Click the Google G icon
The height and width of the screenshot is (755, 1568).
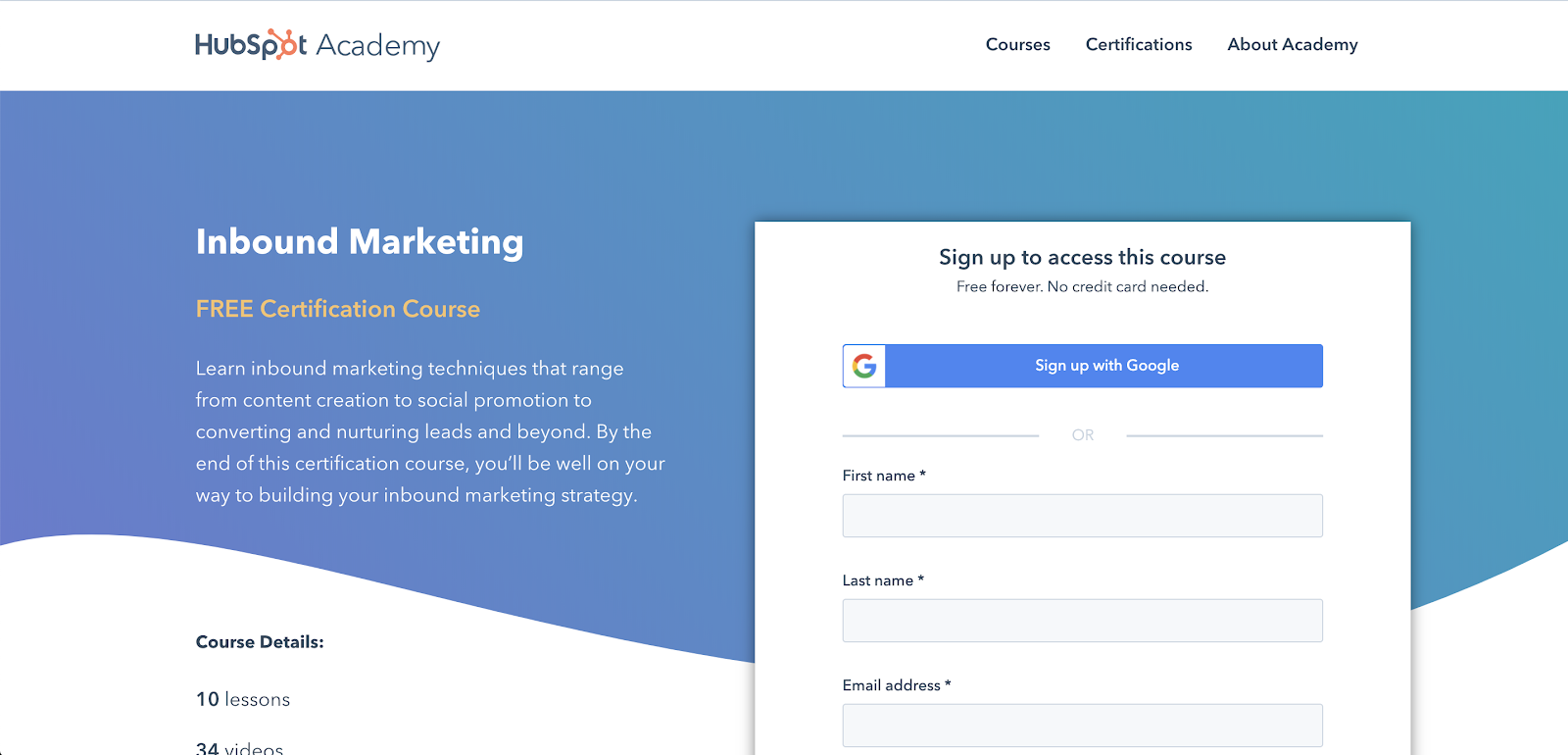[864, 366]
